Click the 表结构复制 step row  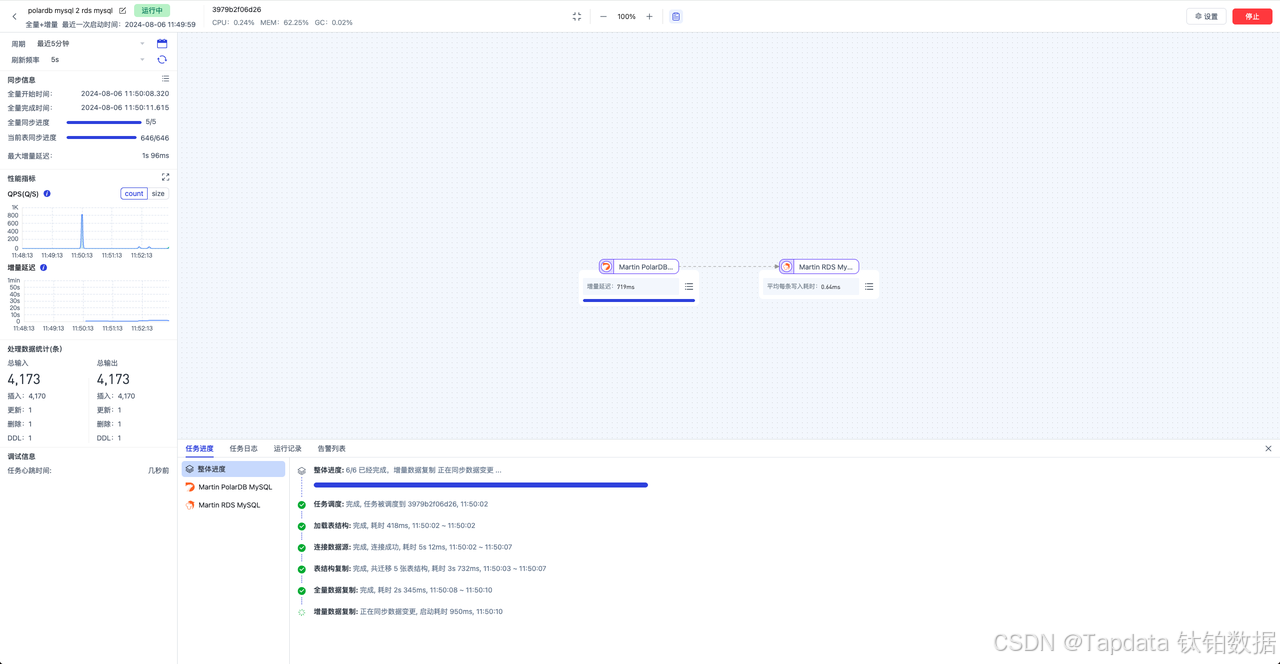coord(430,569)
